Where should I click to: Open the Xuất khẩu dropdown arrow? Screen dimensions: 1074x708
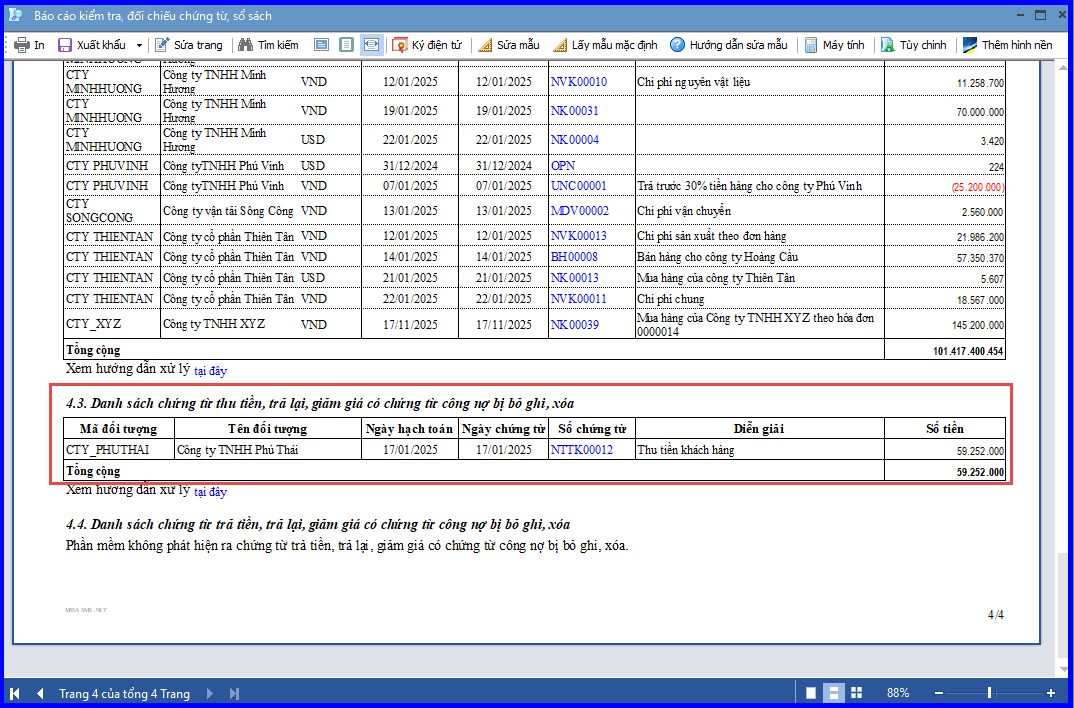[x=139, y=45]
